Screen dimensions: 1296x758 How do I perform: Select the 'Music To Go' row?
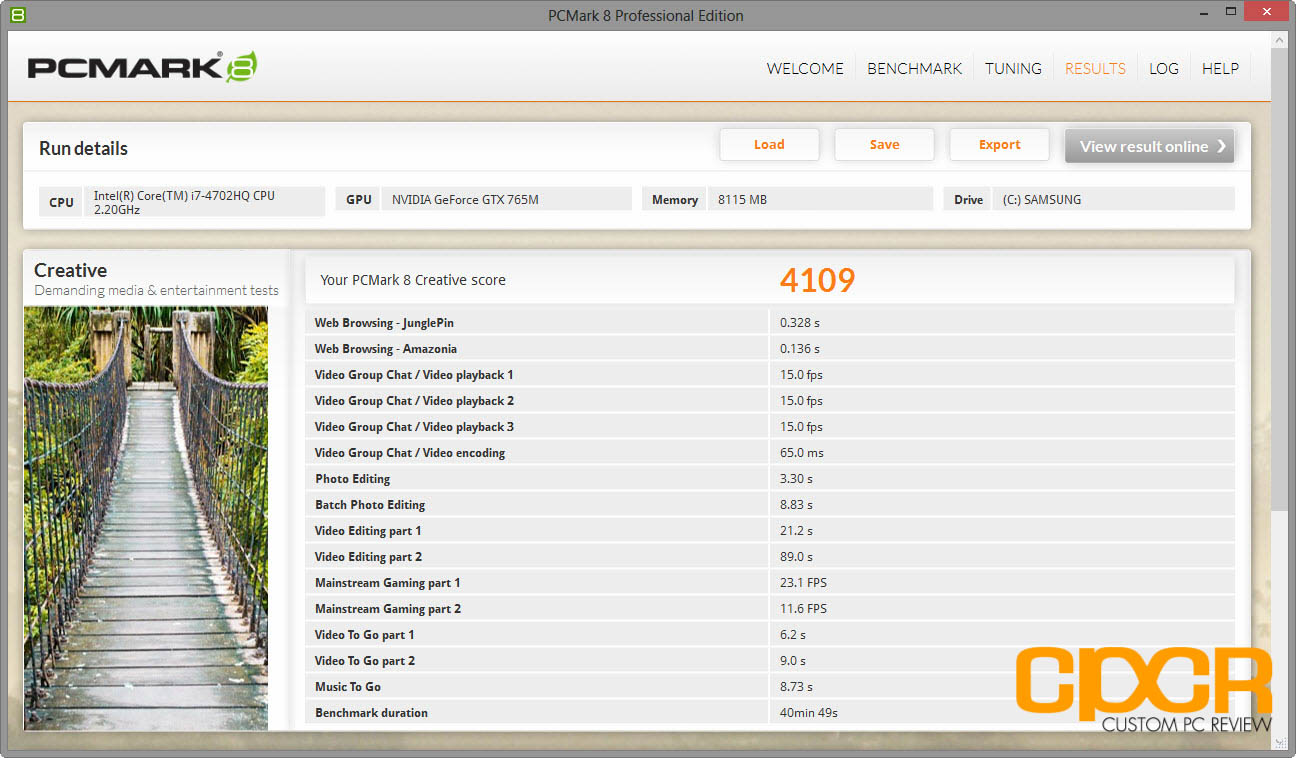pos(770,687)
